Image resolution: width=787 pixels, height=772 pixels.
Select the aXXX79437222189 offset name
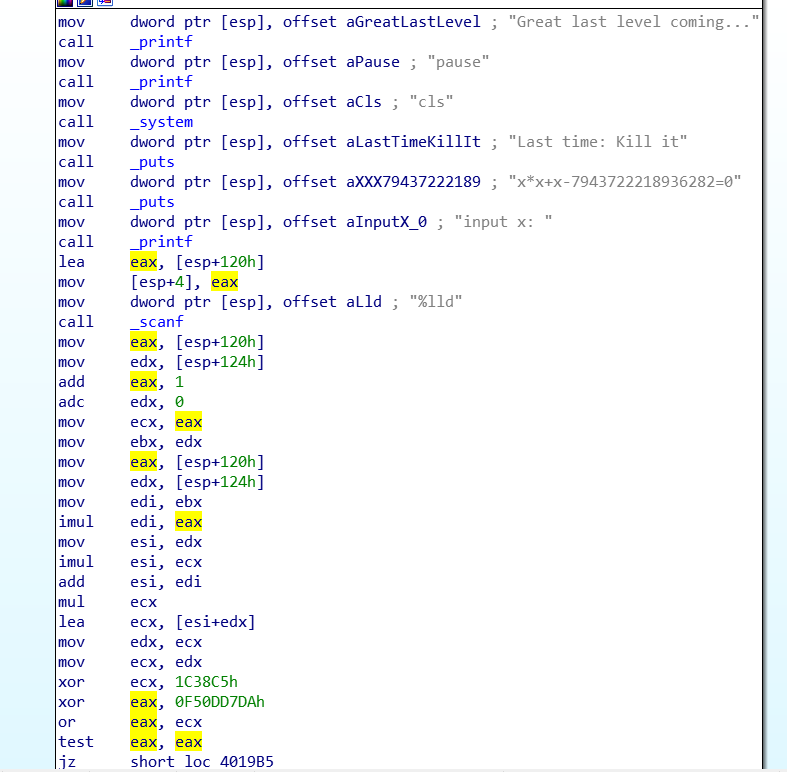click(x=413, y=182)
